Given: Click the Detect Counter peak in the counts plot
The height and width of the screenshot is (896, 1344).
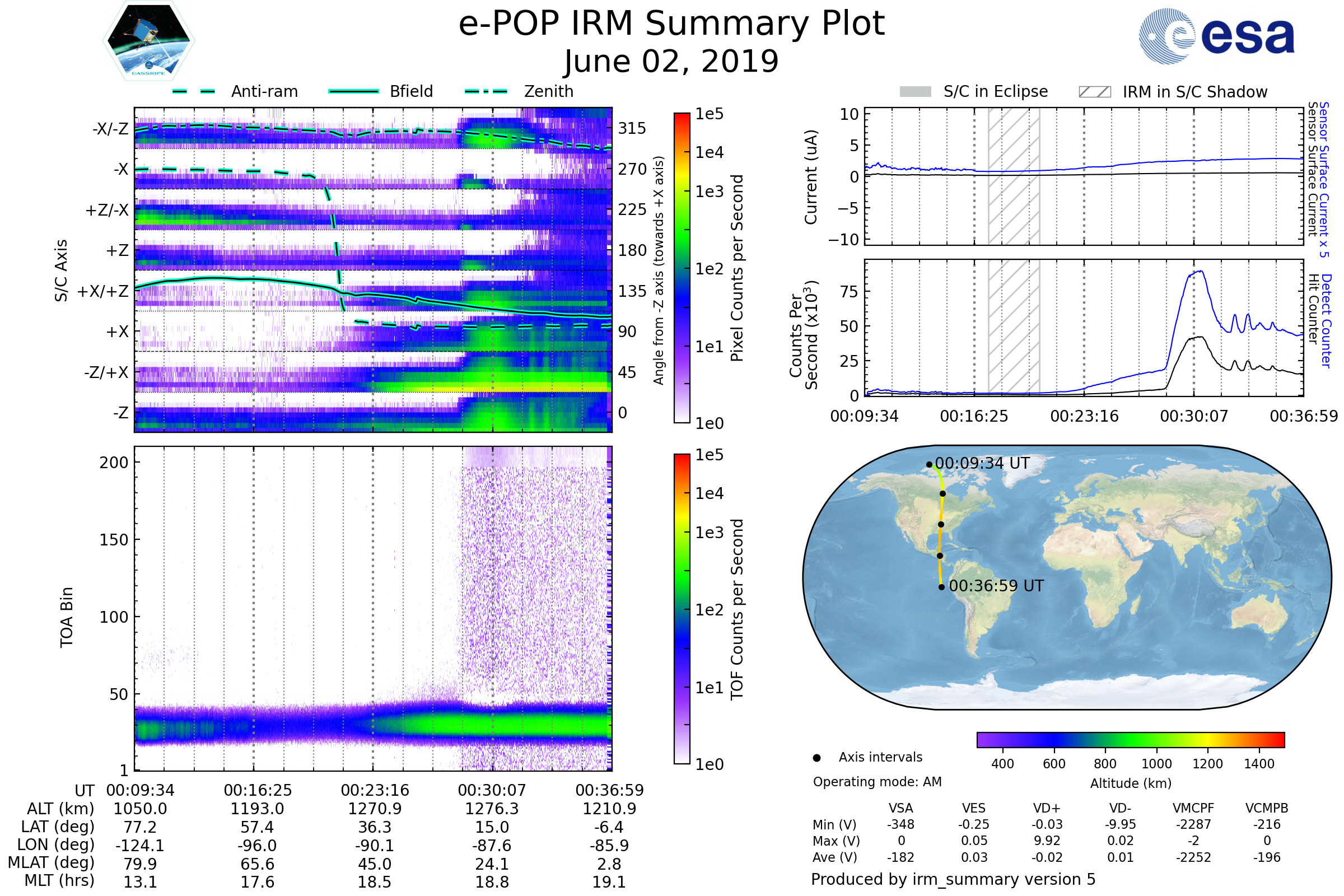Looking at the screenshot, I should pyautogui.click(x=1200, y=272).
